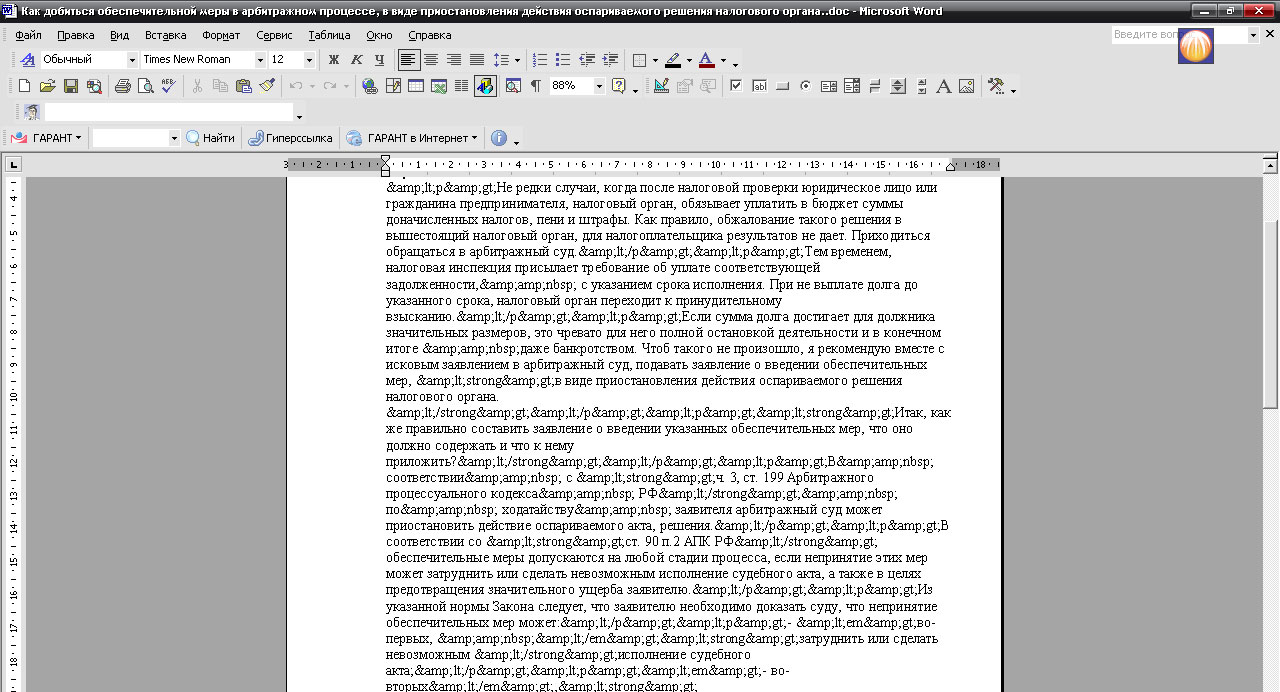
Task: Open the Формат menu
Action: click(x=221, y=35)
